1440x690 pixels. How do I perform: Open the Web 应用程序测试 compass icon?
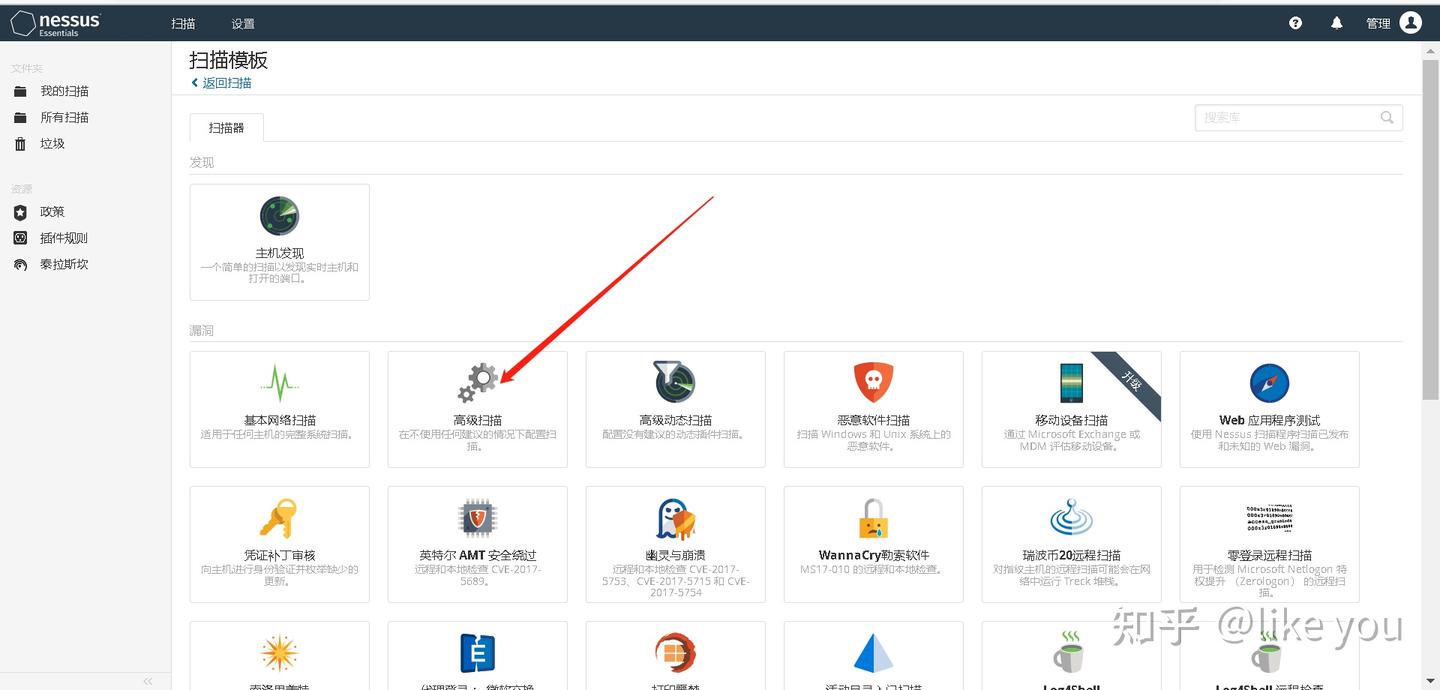tap(1269, 383)
